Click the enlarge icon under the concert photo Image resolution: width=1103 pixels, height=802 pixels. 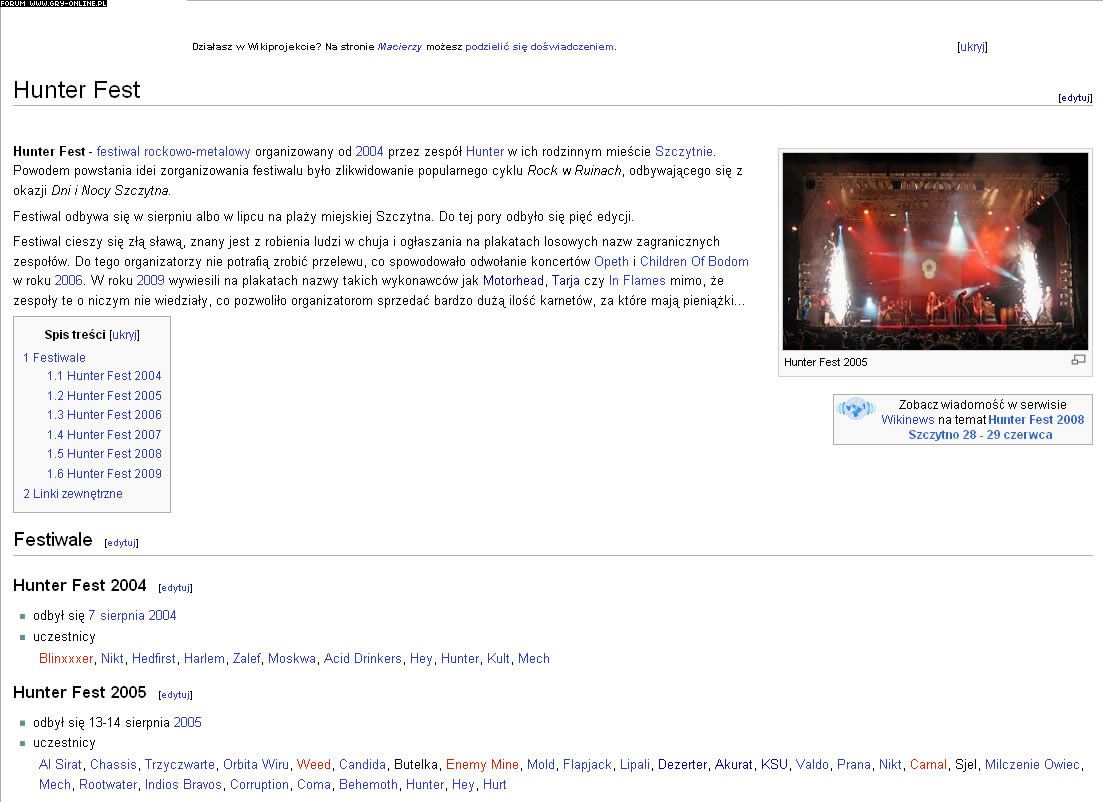point(1078,360)
